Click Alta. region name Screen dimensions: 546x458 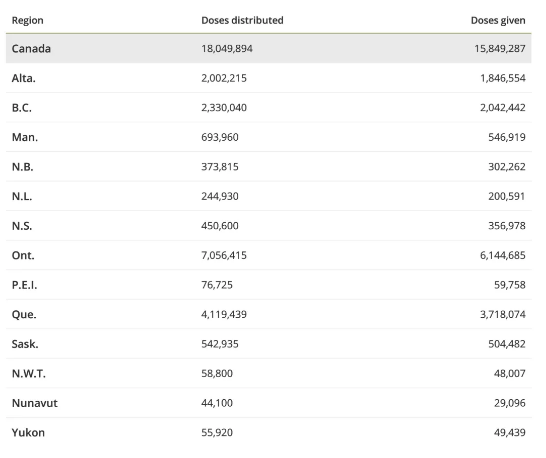point(24,78)
